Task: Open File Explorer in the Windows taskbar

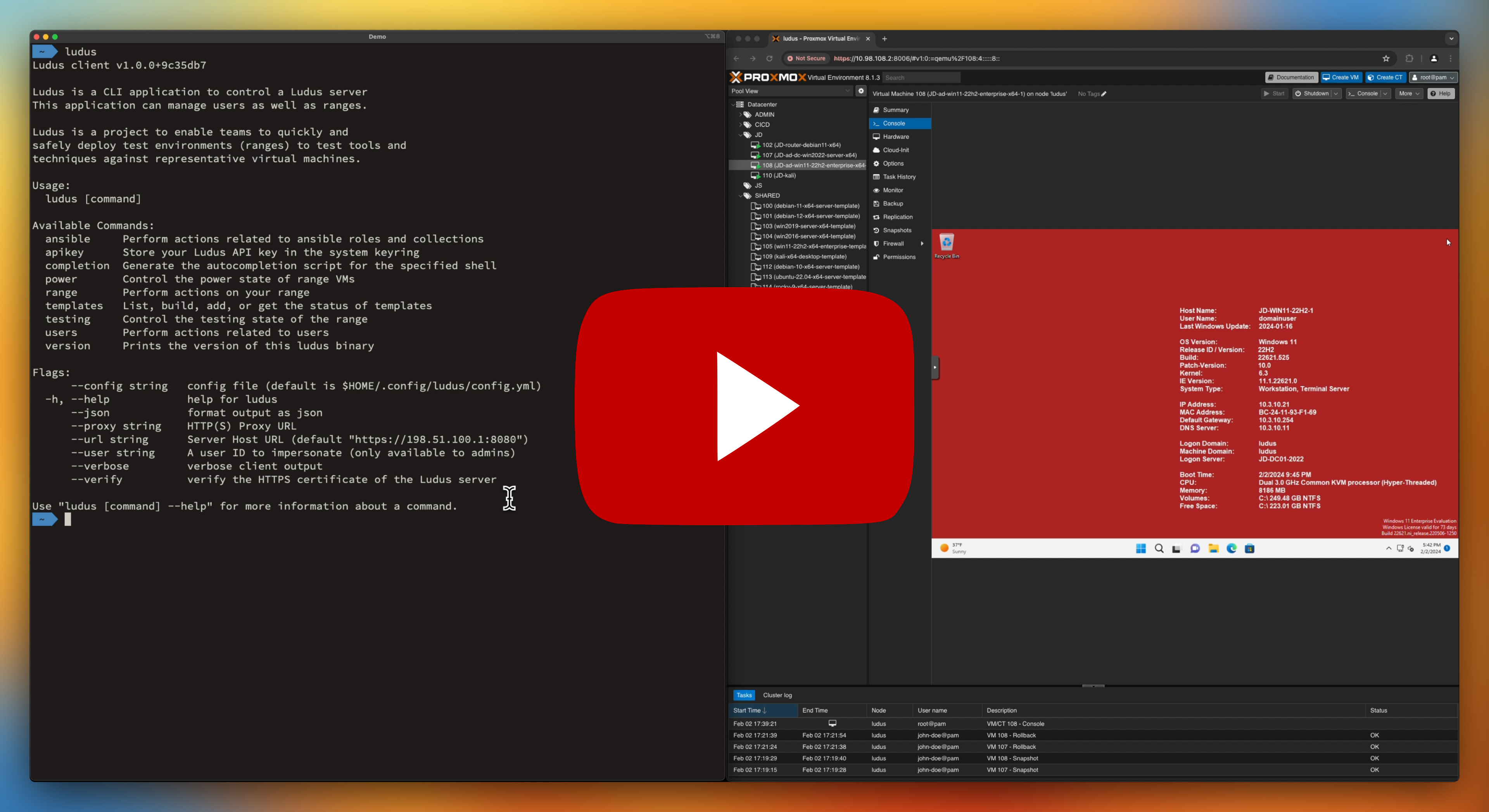Action: (x=1213, y=548)
